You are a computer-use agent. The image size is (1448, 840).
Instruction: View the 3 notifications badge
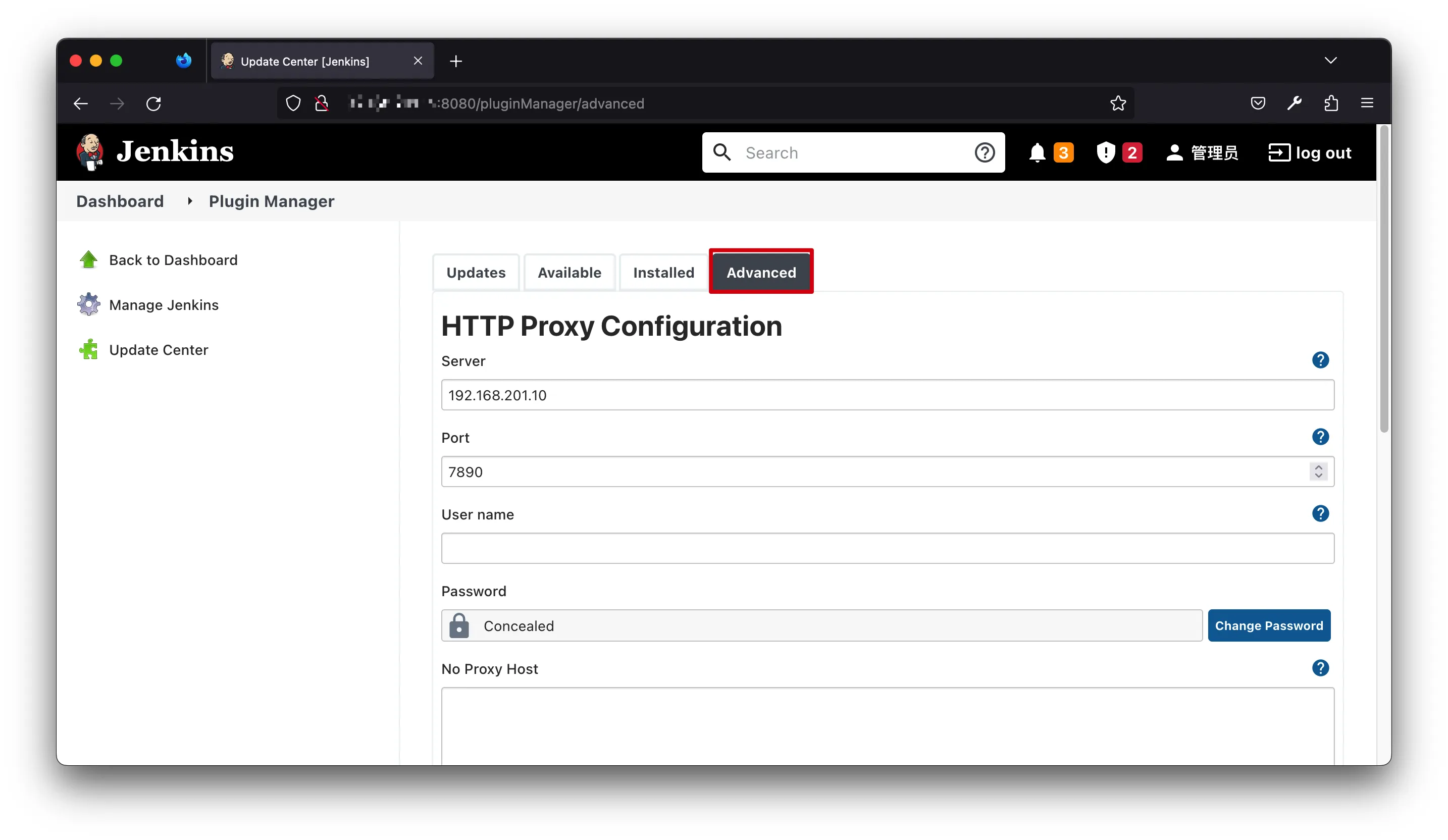click(1063, 153)
